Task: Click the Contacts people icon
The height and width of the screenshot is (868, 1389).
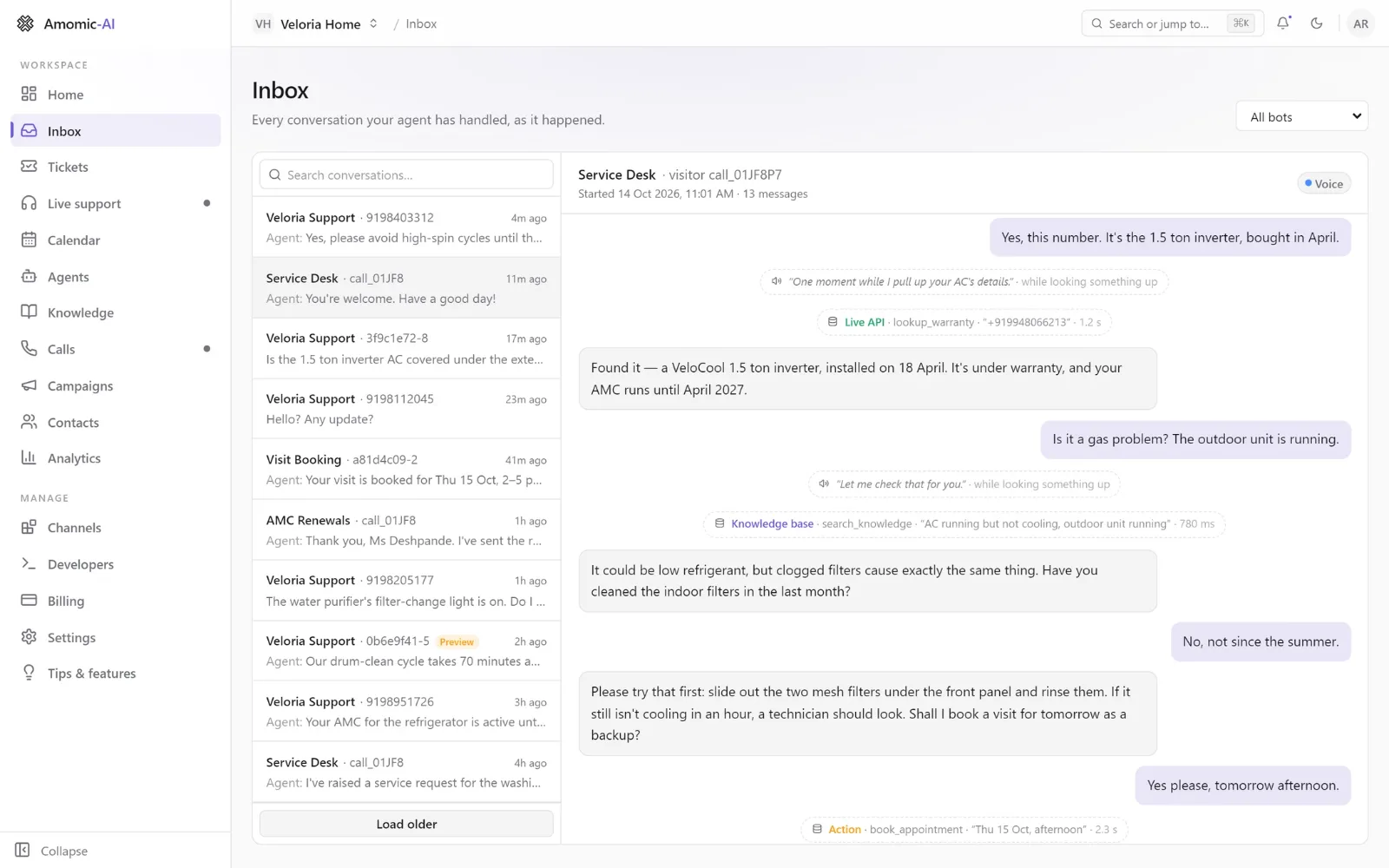Action: pos(29,422)
